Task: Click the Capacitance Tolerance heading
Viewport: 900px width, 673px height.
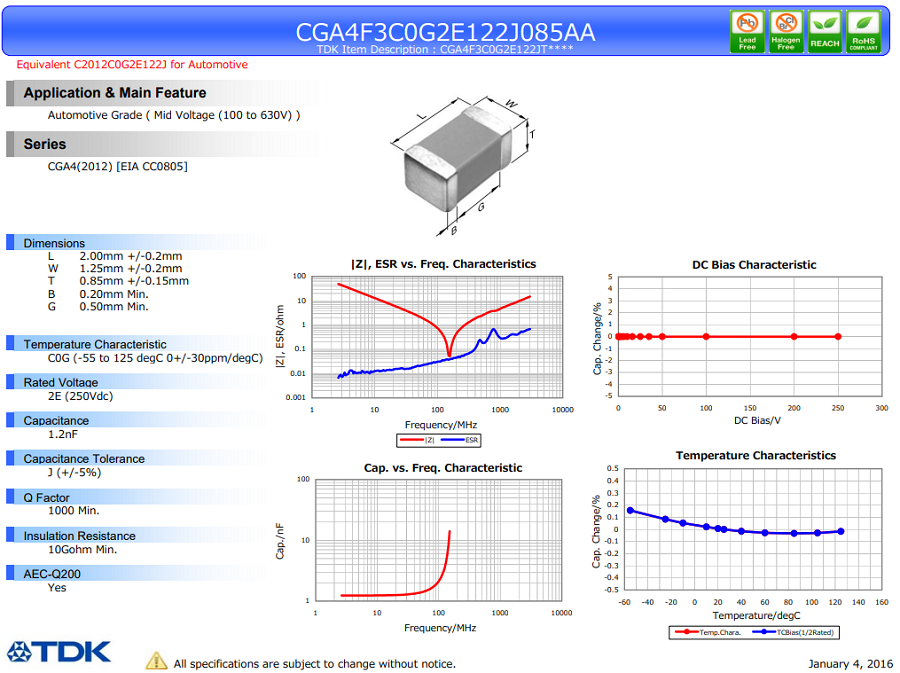Action: [x=84, y=459]
